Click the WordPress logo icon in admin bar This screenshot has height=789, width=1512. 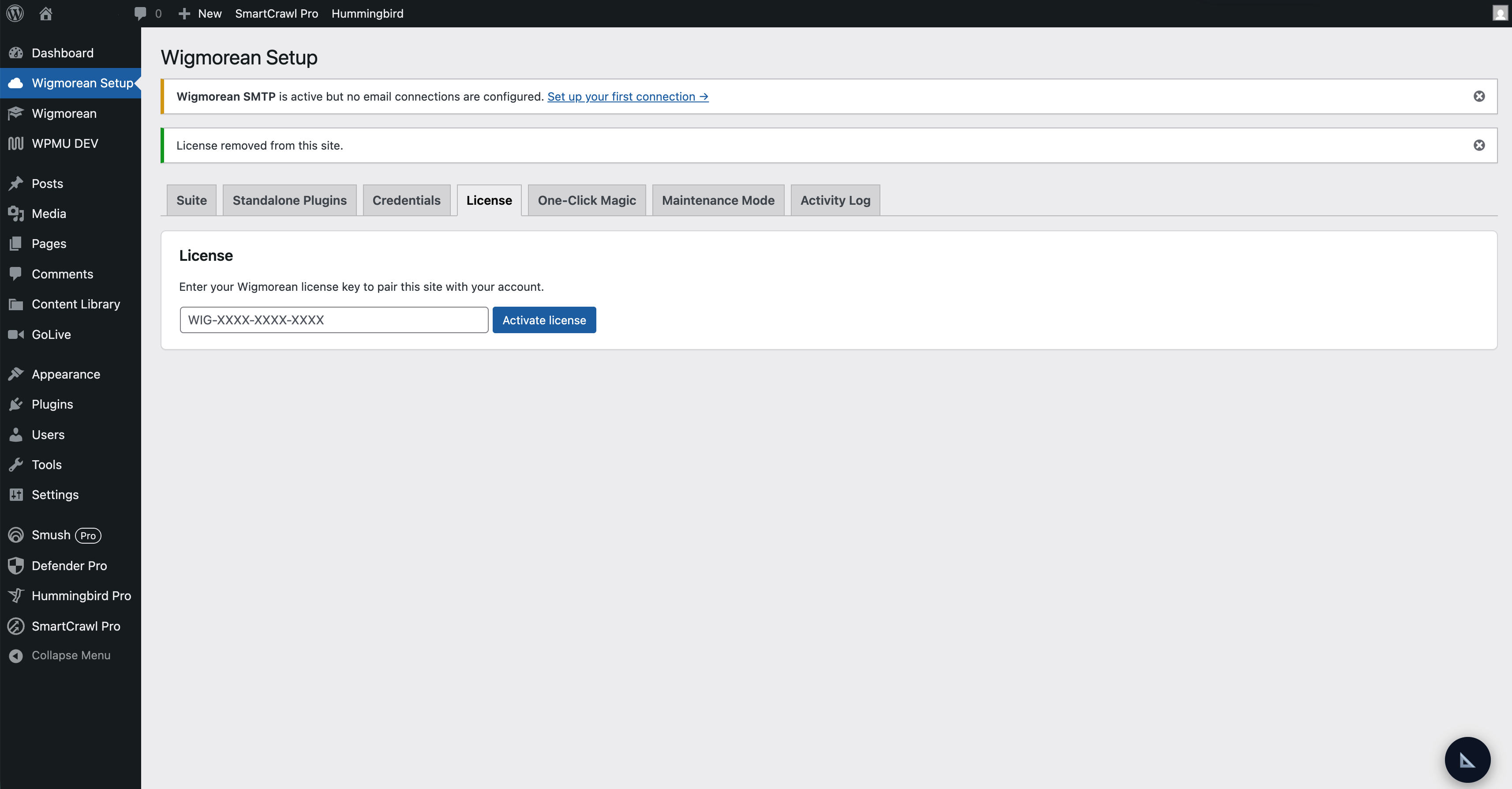(x=15, y=13)
